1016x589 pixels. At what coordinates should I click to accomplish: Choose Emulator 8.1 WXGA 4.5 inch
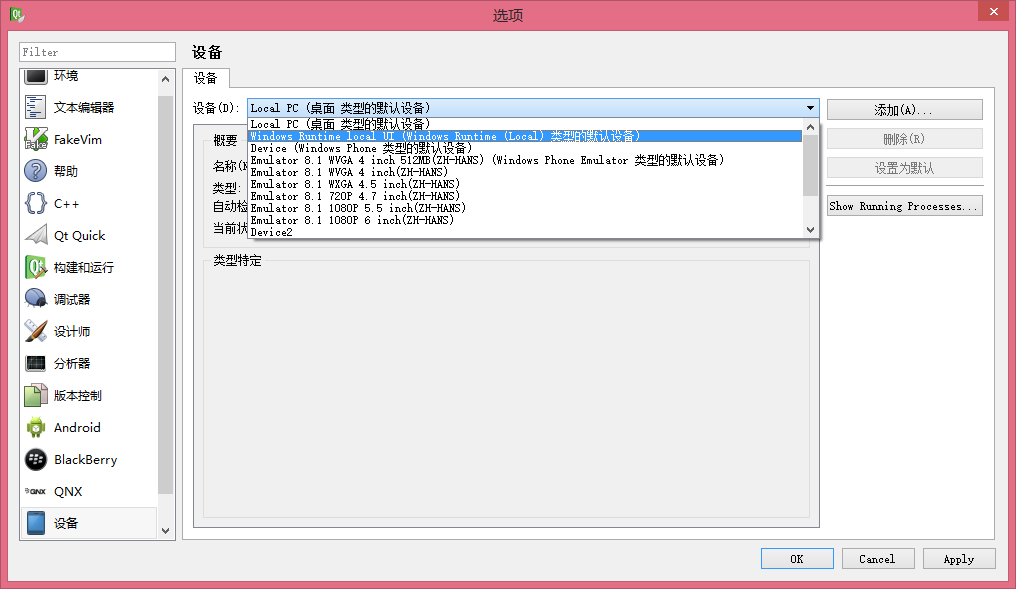tap(525, 184)
